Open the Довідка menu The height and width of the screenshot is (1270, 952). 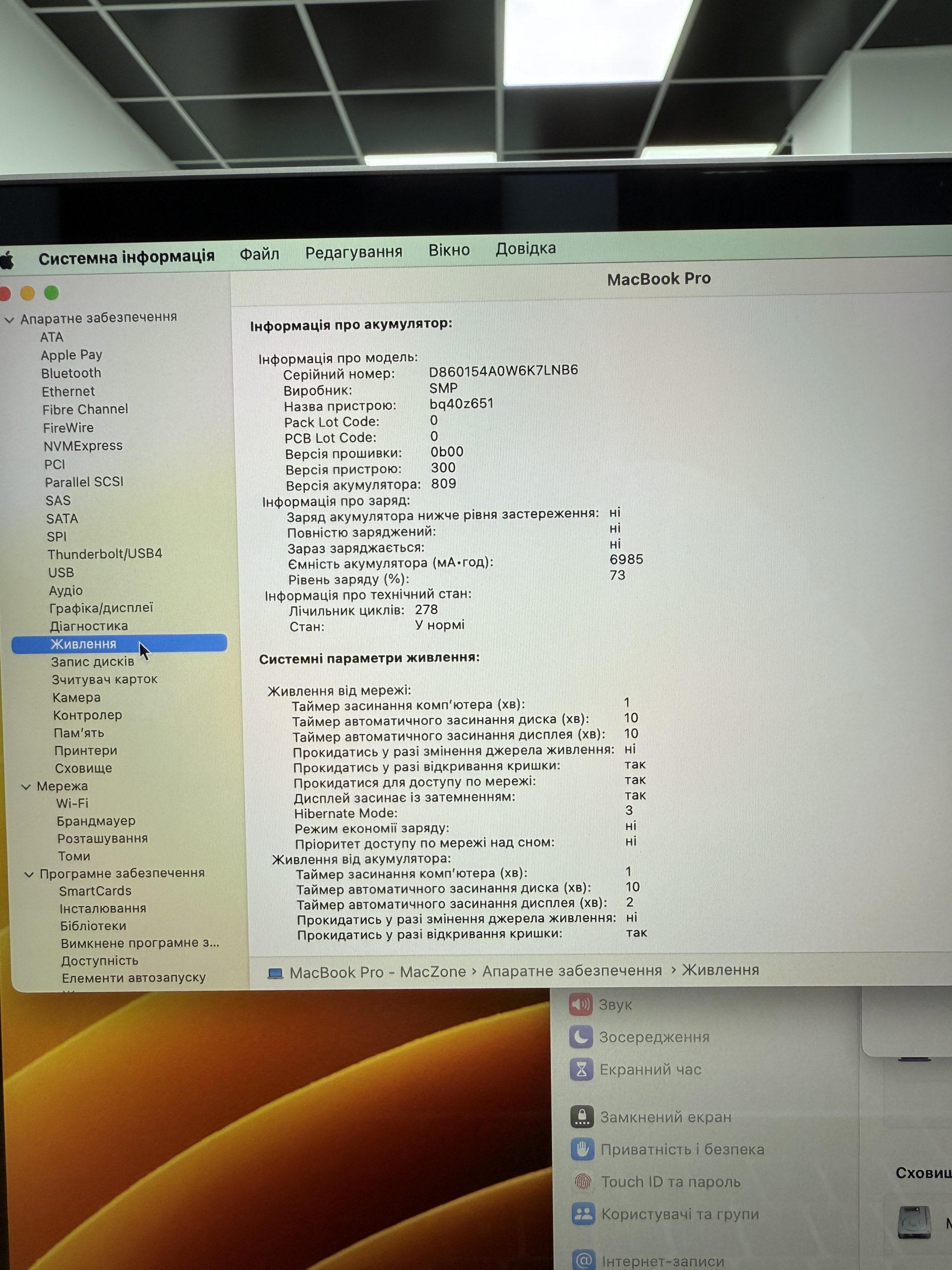[x=526, y=248]
